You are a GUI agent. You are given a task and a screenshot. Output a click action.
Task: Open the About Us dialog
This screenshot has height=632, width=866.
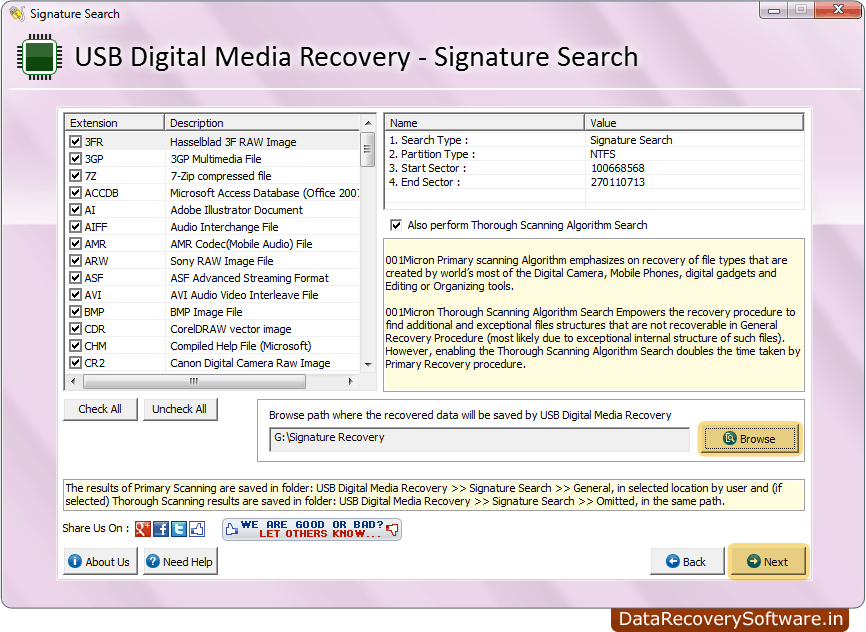pos(100,561)
